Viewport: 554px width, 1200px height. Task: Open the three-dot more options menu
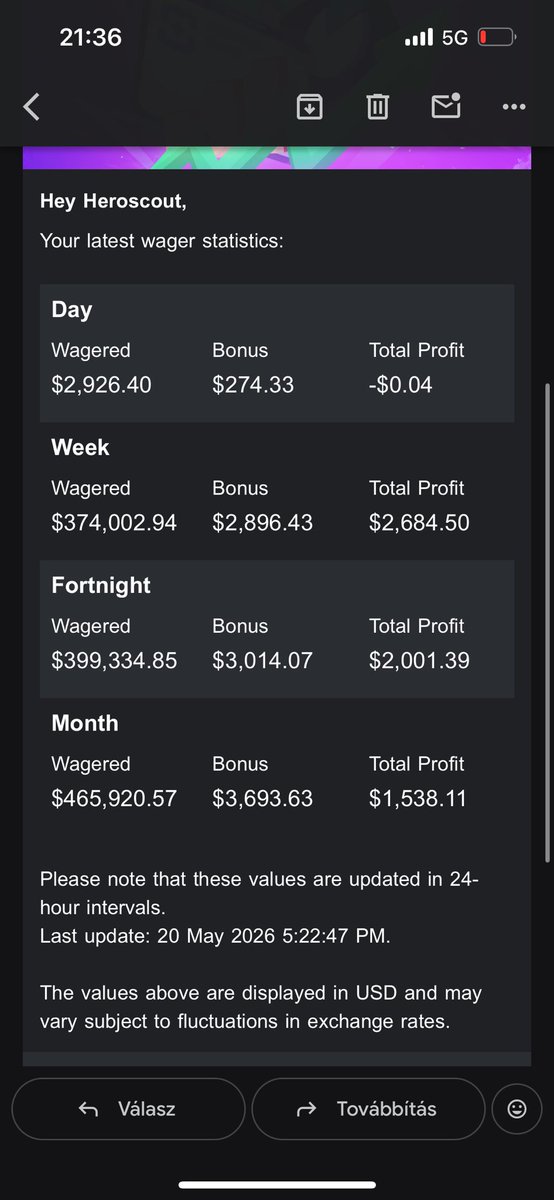tap(514, 107)
